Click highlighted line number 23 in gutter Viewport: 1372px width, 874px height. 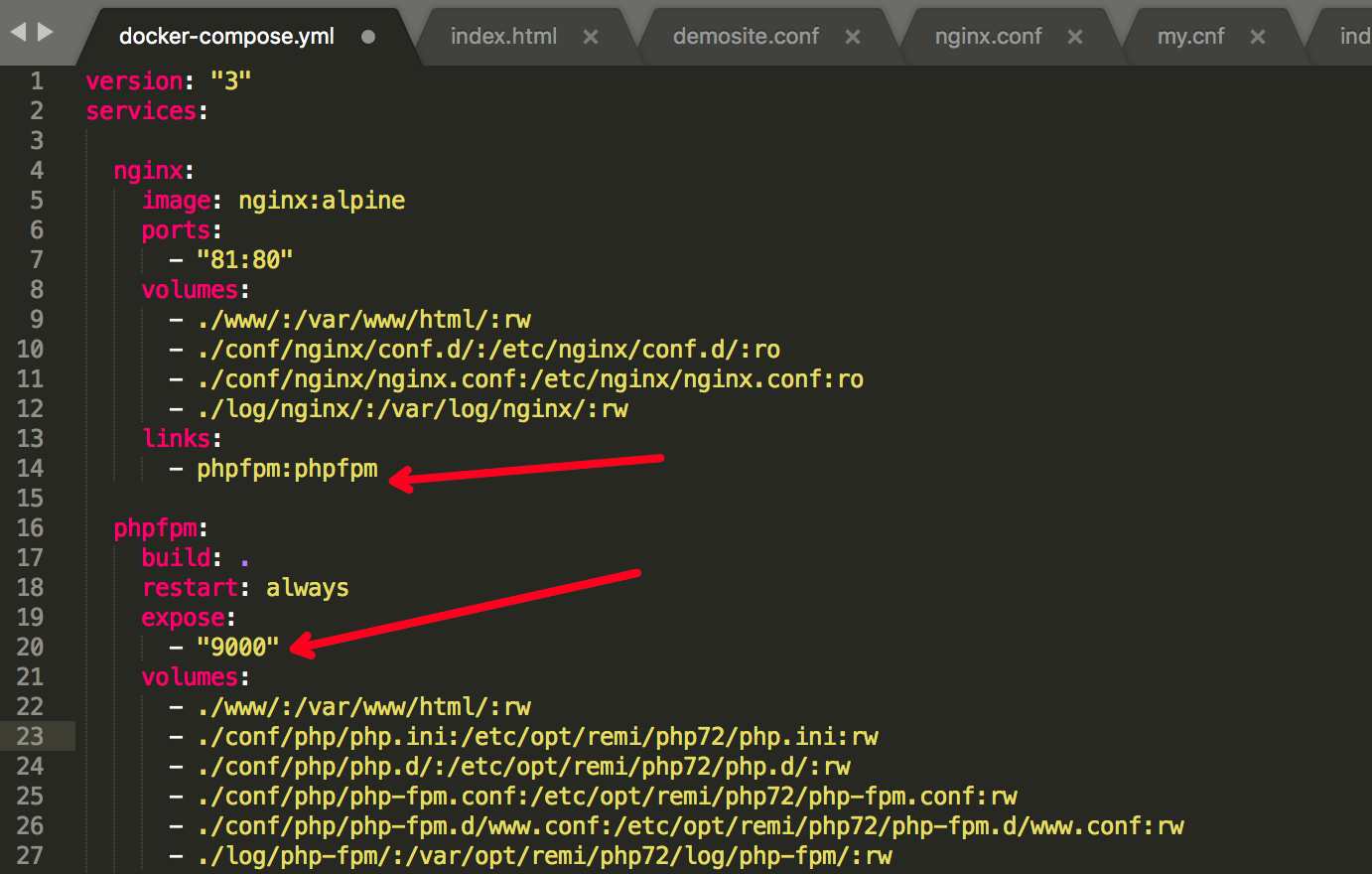tap(30, 737)
